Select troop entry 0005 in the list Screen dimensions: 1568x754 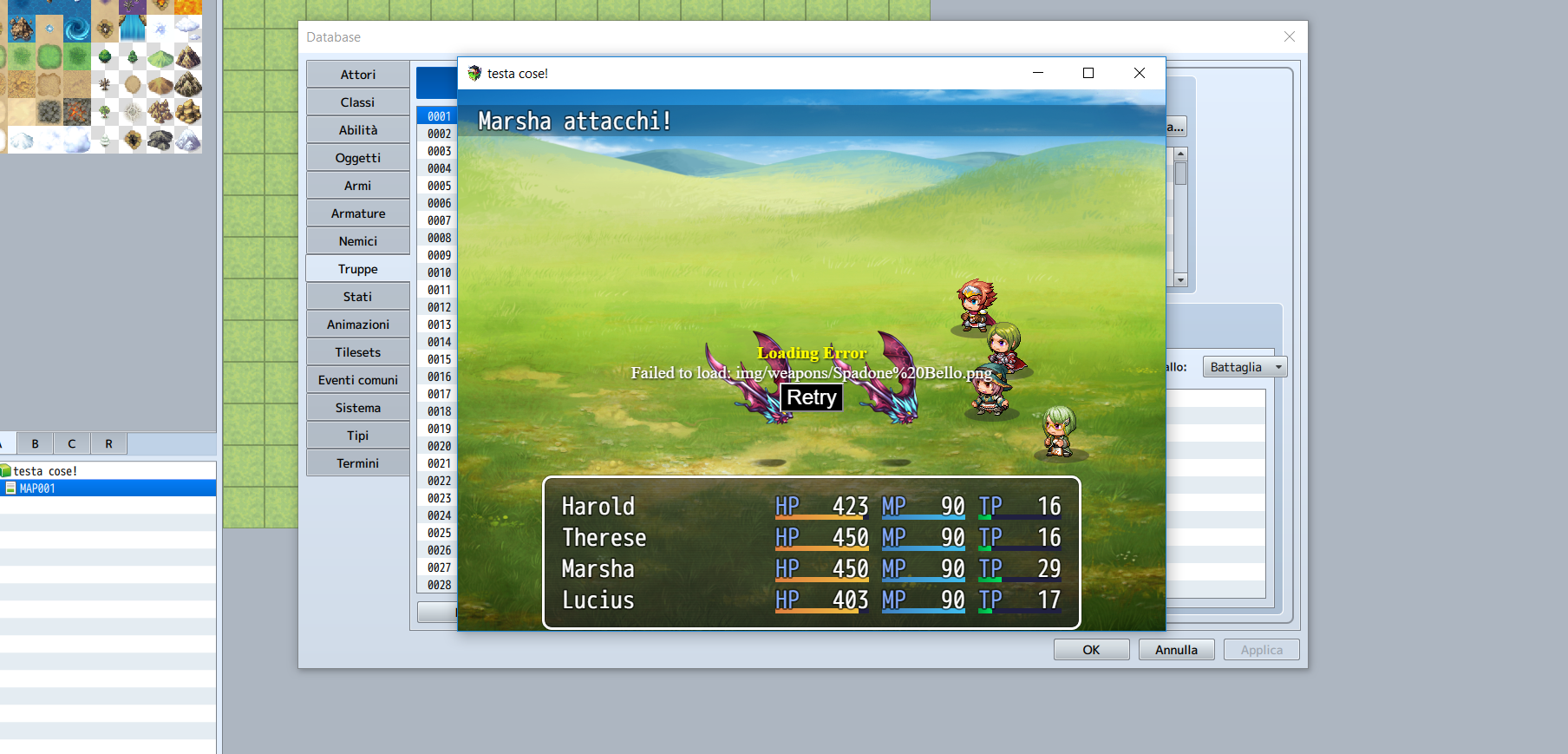[x=438, y=186]
